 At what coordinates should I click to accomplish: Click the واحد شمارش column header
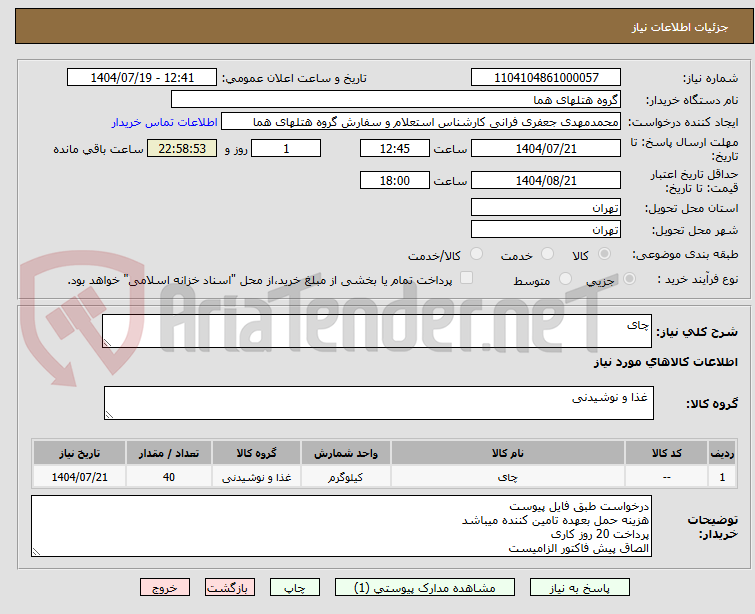(346, 453)
